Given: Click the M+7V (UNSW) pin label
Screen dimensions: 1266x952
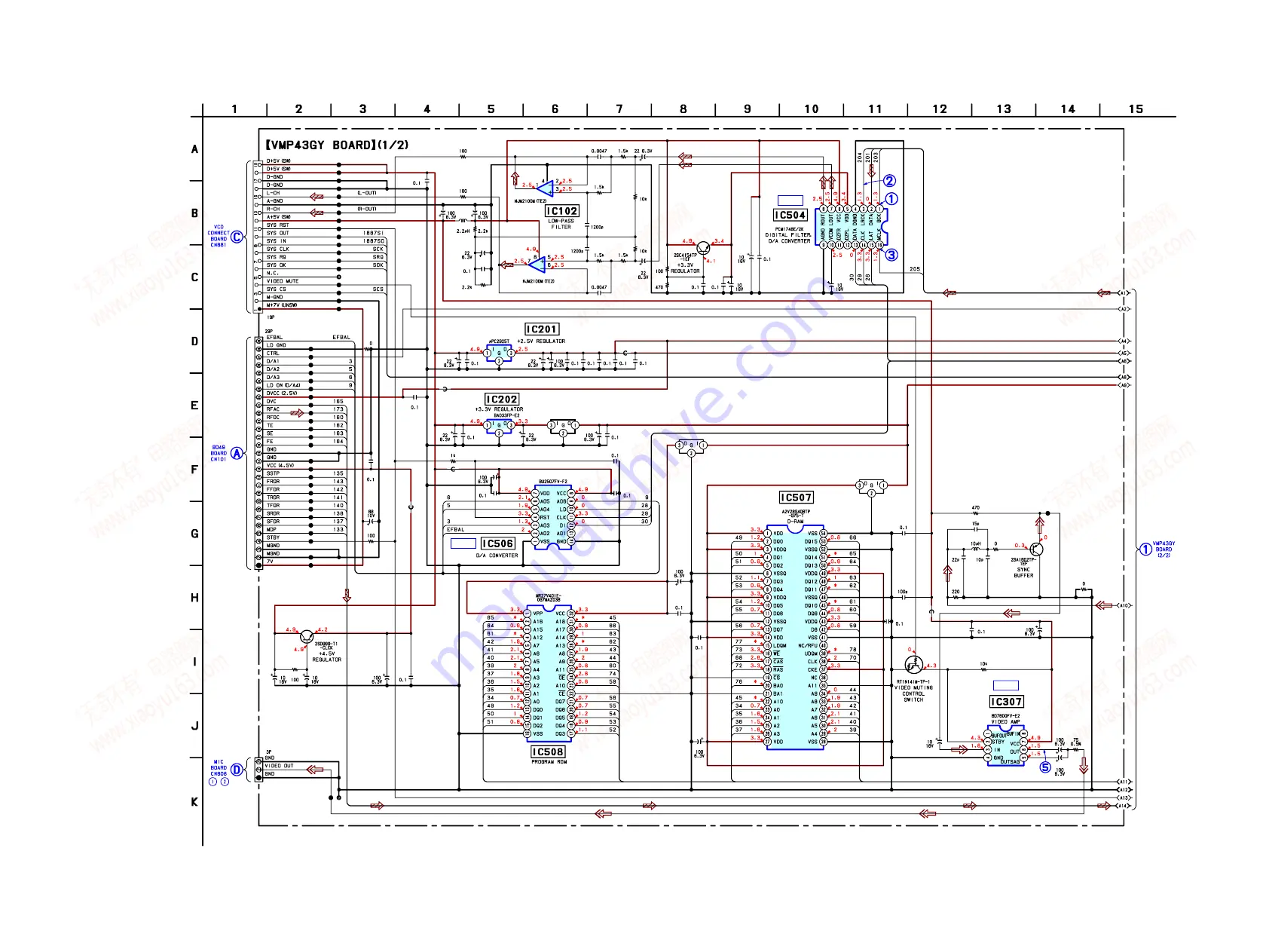Looking at the screenshot, I should pos(282,305).
